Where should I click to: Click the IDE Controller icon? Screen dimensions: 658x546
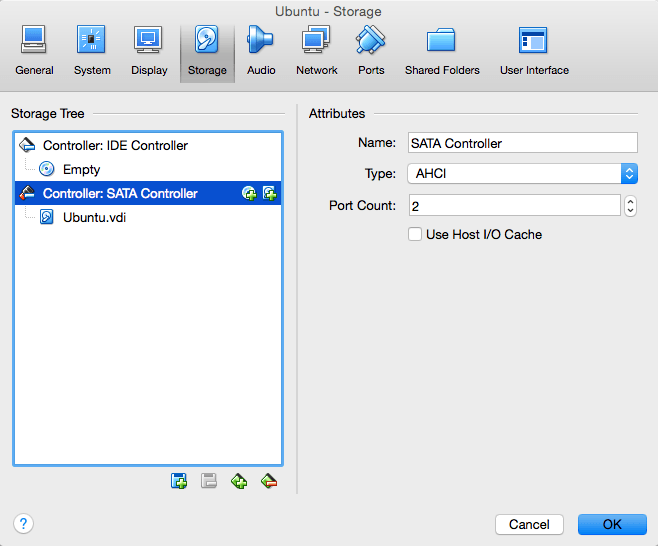pyautogui.click(x=27, y=145)
